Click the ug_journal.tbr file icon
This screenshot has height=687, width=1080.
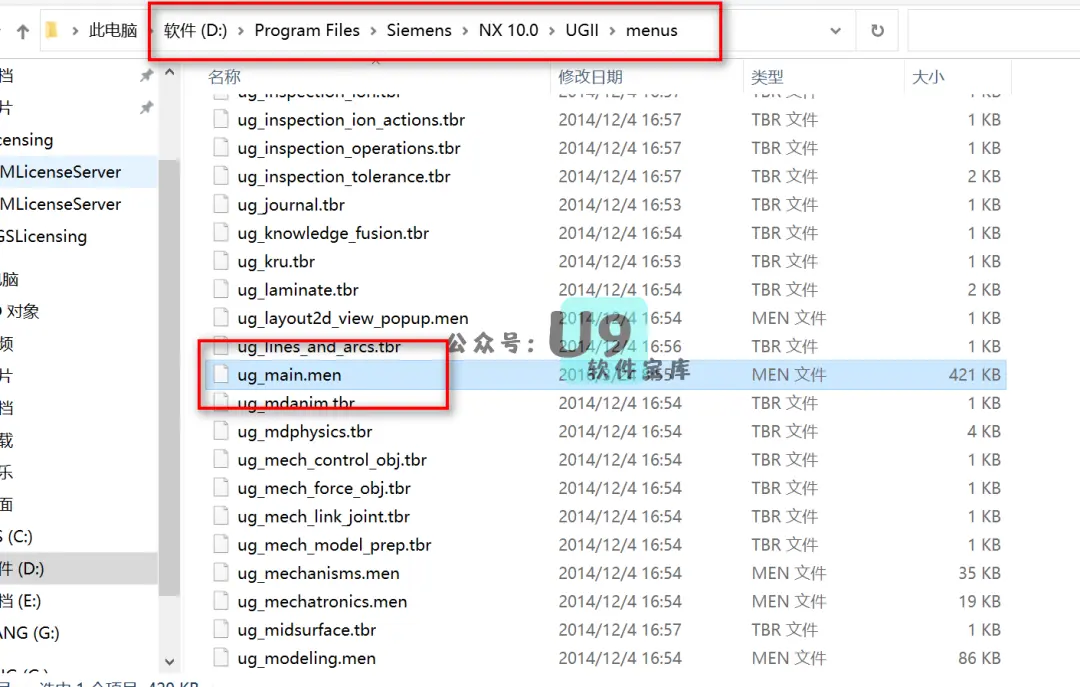click(x=221, y=204)
